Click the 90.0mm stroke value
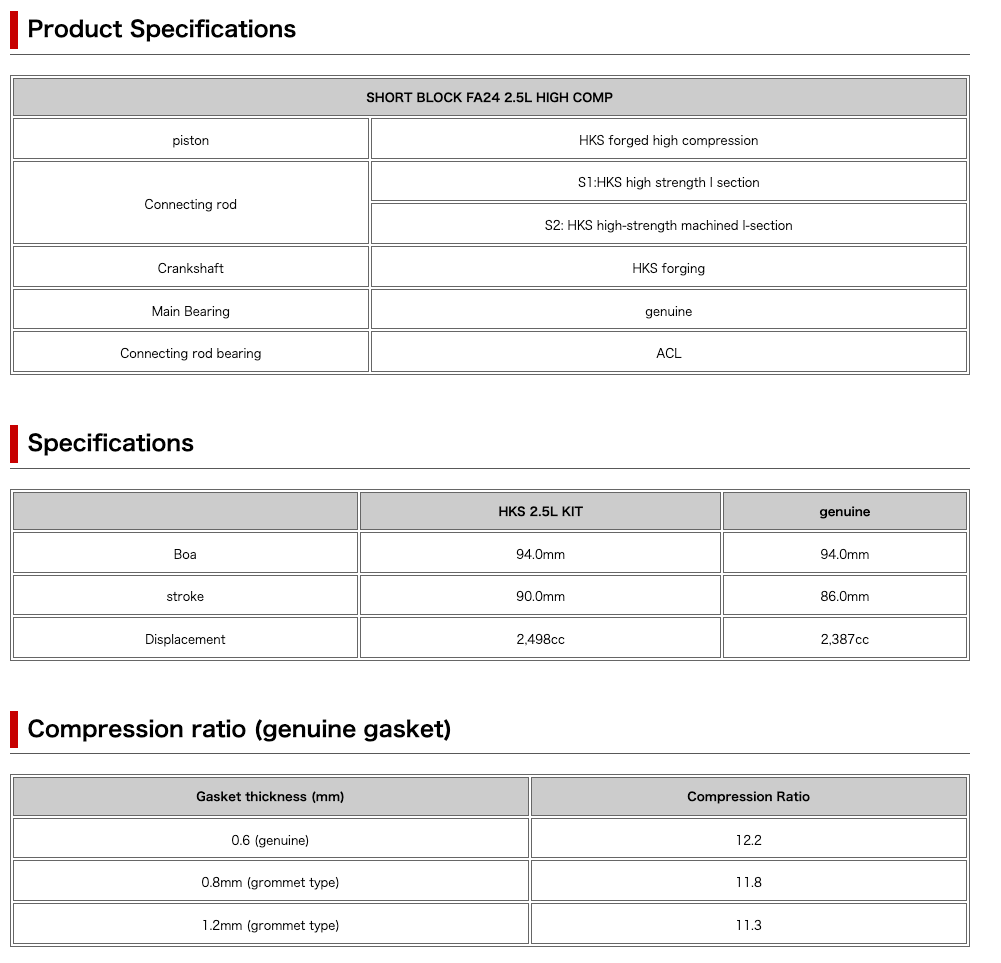1001x963 pixels. [x=540, y=596]
